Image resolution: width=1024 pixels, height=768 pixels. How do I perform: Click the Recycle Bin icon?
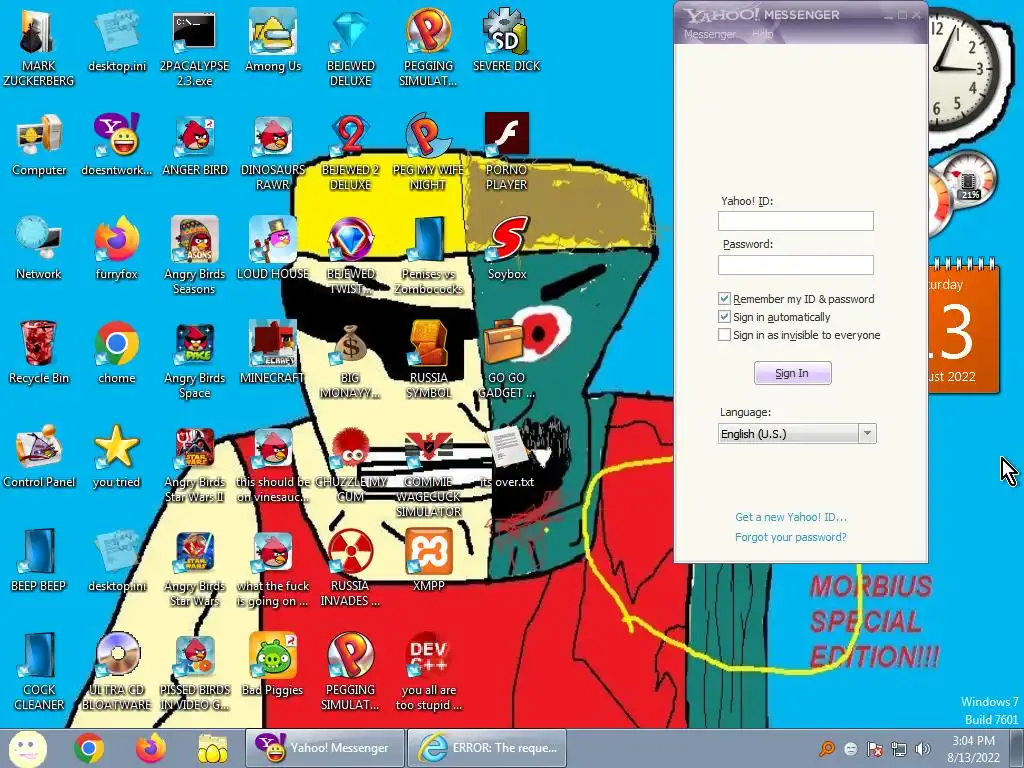[39, 351]
